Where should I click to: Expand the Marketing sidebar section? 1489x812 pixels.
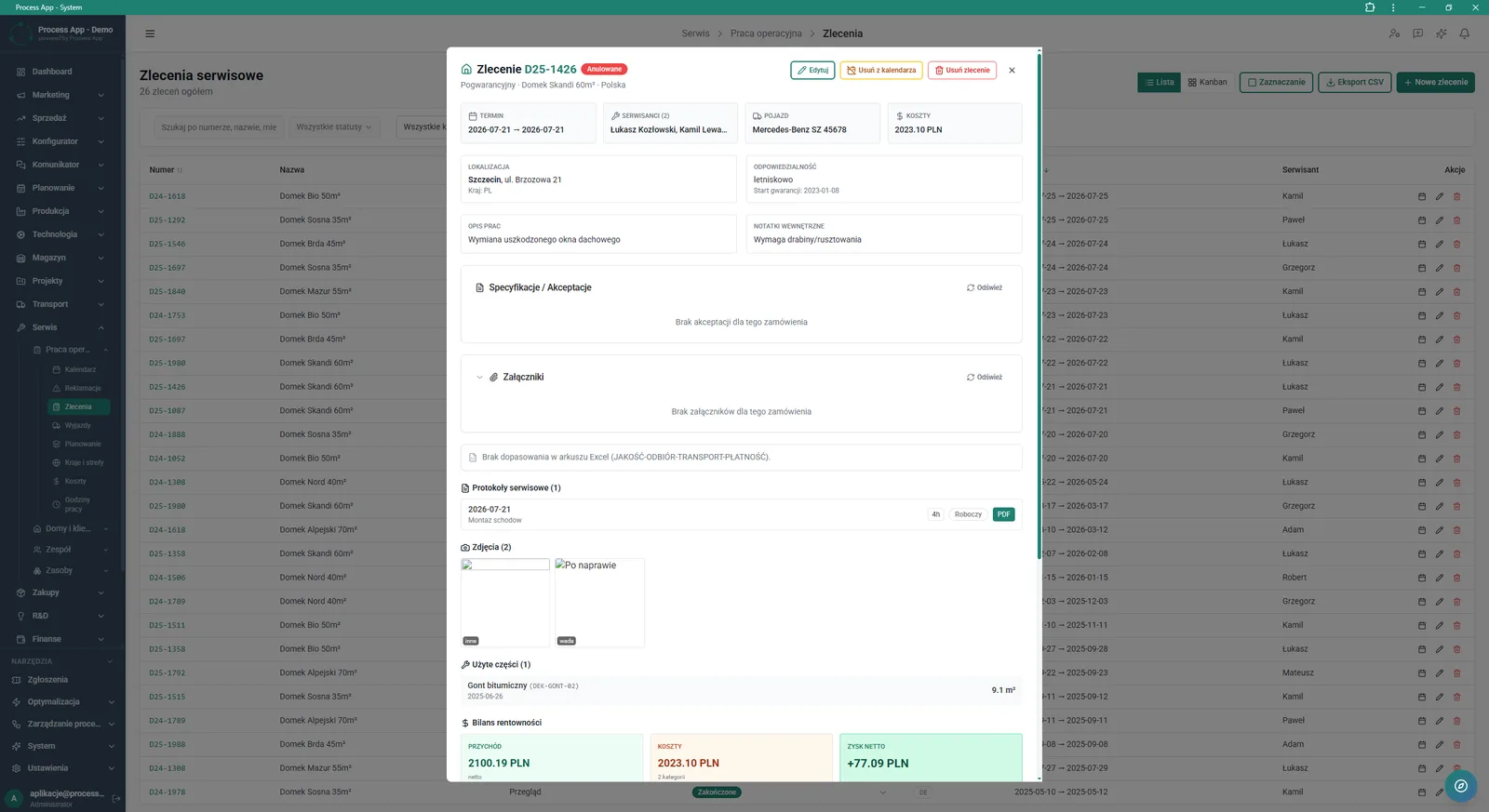[61, 95]
